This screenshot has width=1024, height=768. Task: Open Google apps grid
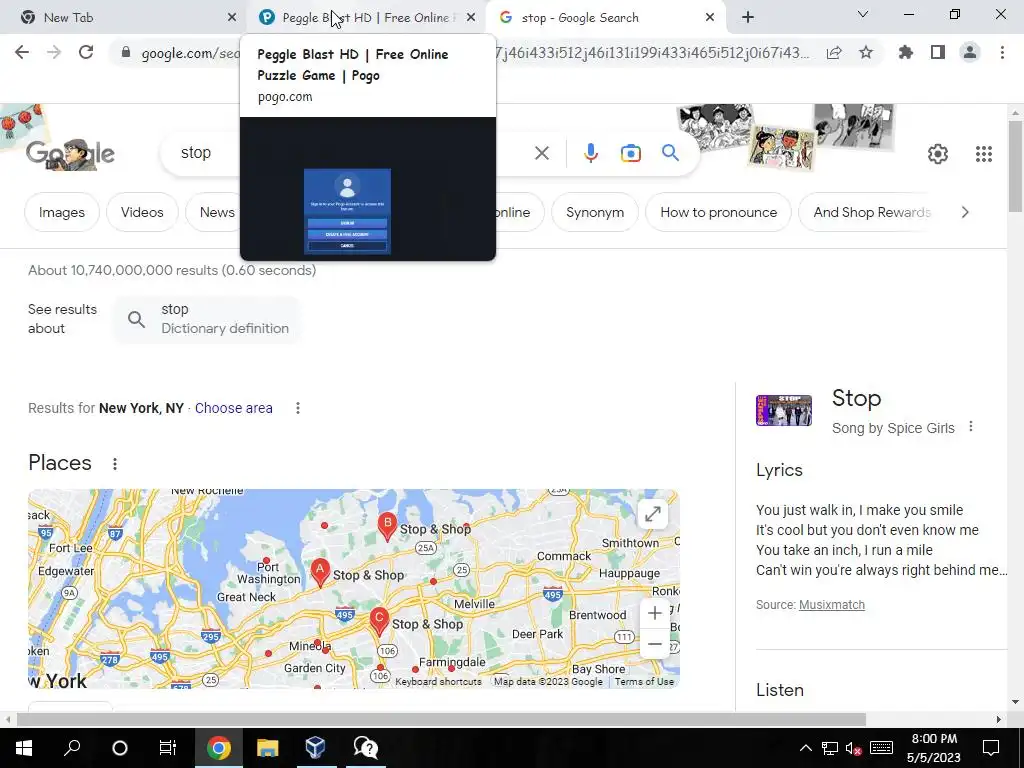984,154
